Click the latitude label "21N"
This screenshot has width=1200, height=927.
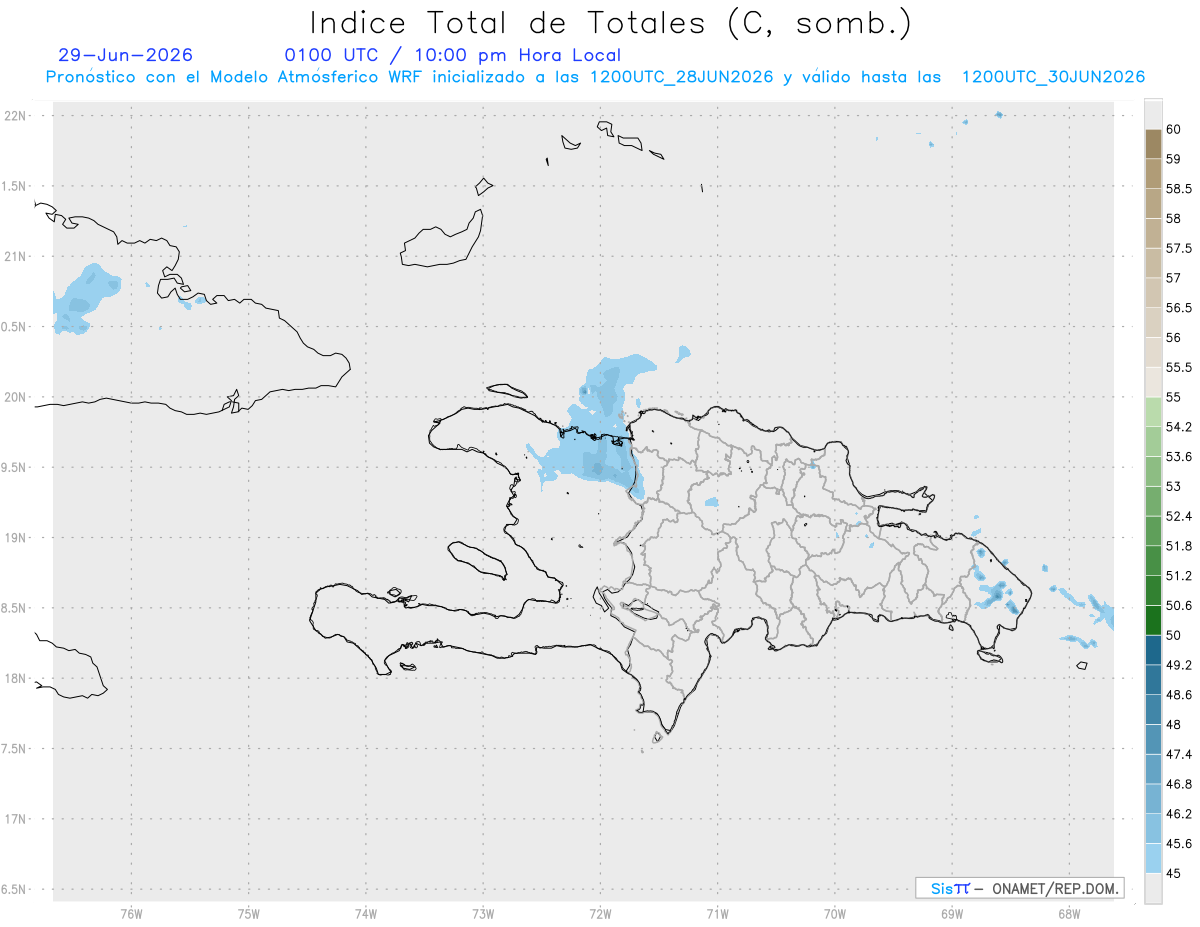(x=15, y=256)
